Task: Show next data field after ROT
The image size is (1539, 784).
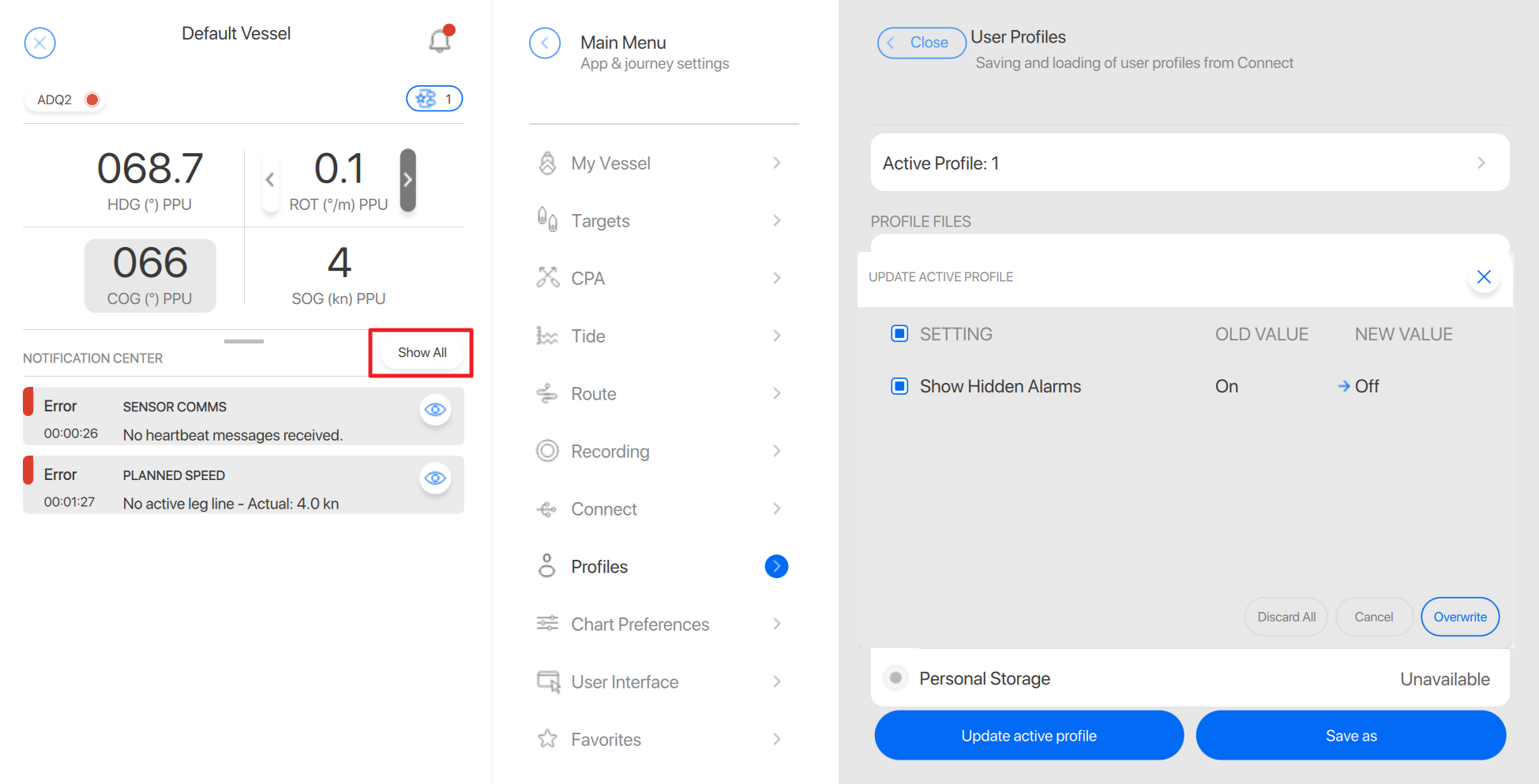Action: pyautogui.click(x=407, y=180)
